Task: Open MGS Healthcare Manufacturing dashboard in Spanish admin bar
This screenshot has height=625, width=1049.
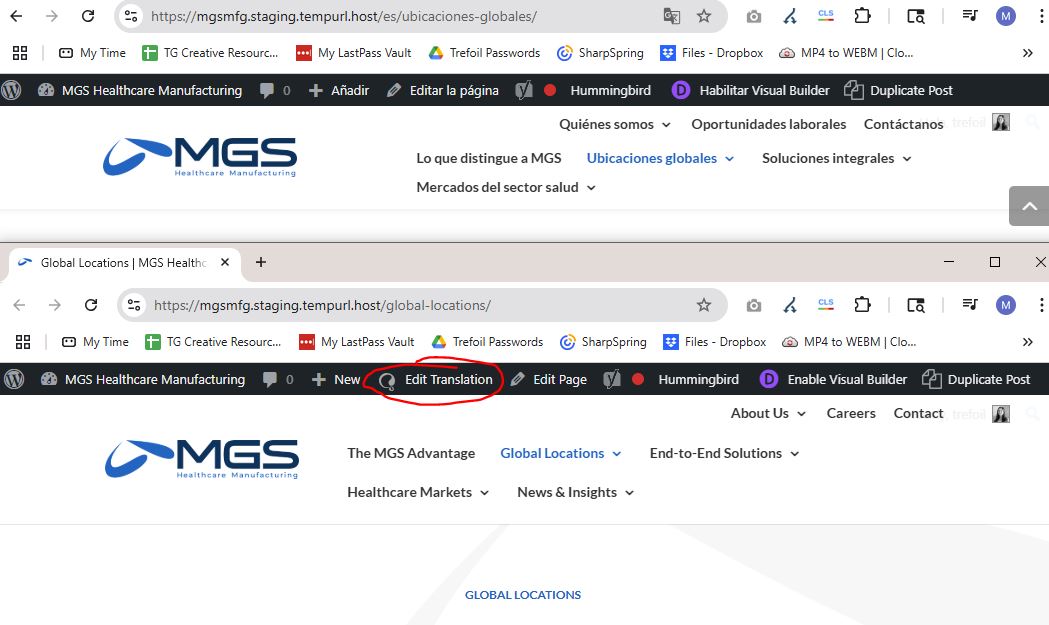Action: (140, 90)
